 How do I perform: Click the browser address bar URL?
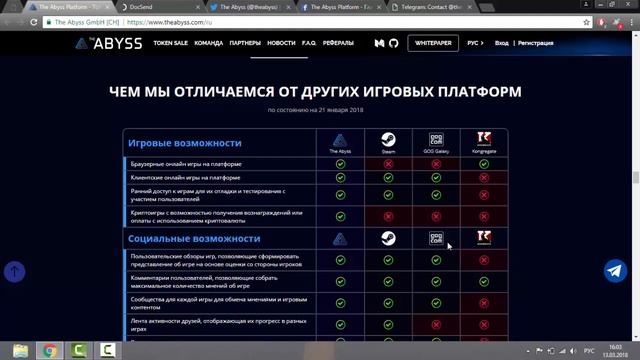click(169, 22)
